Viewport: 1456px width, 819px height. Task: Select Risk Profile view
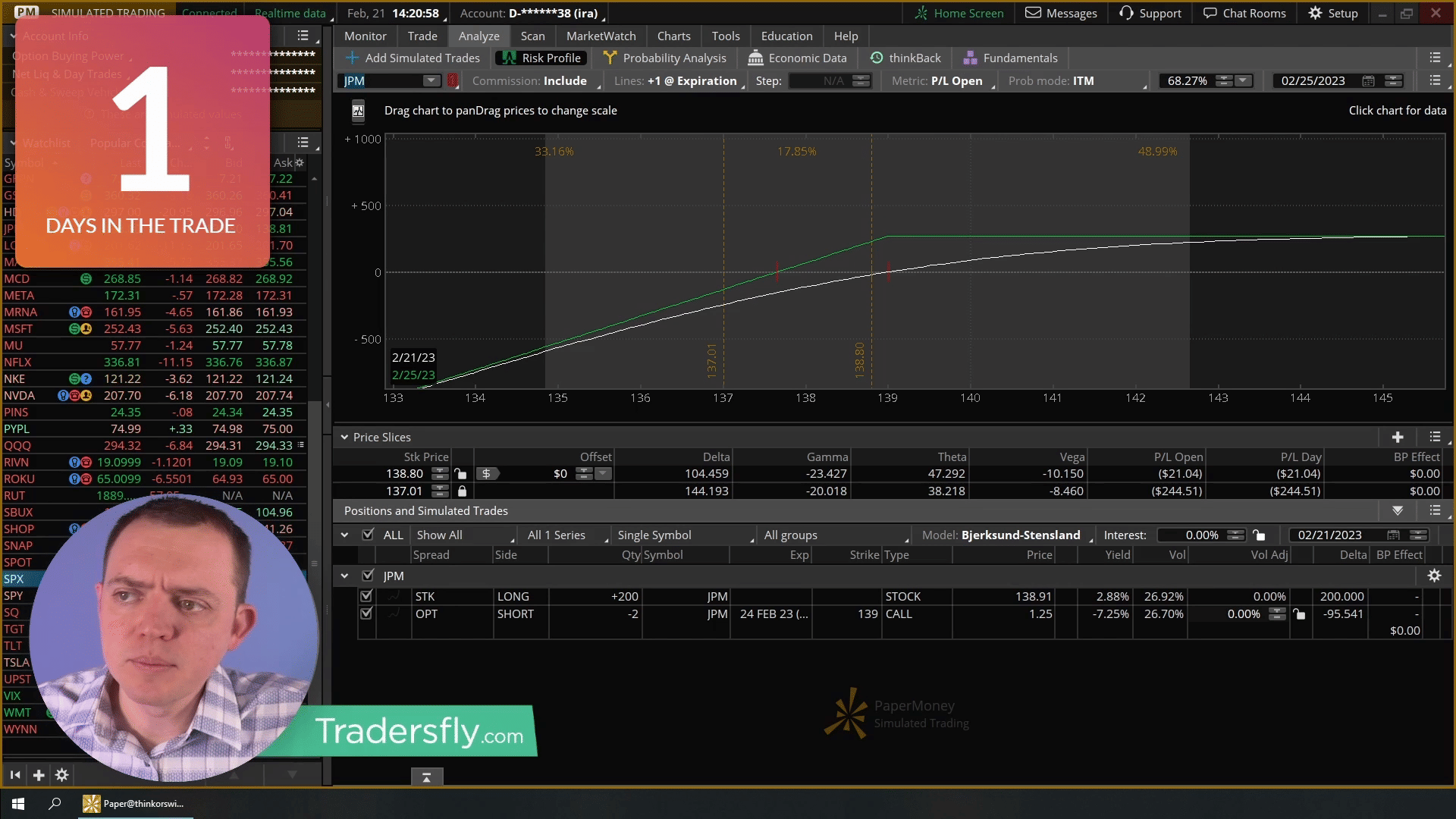point(542,58)
